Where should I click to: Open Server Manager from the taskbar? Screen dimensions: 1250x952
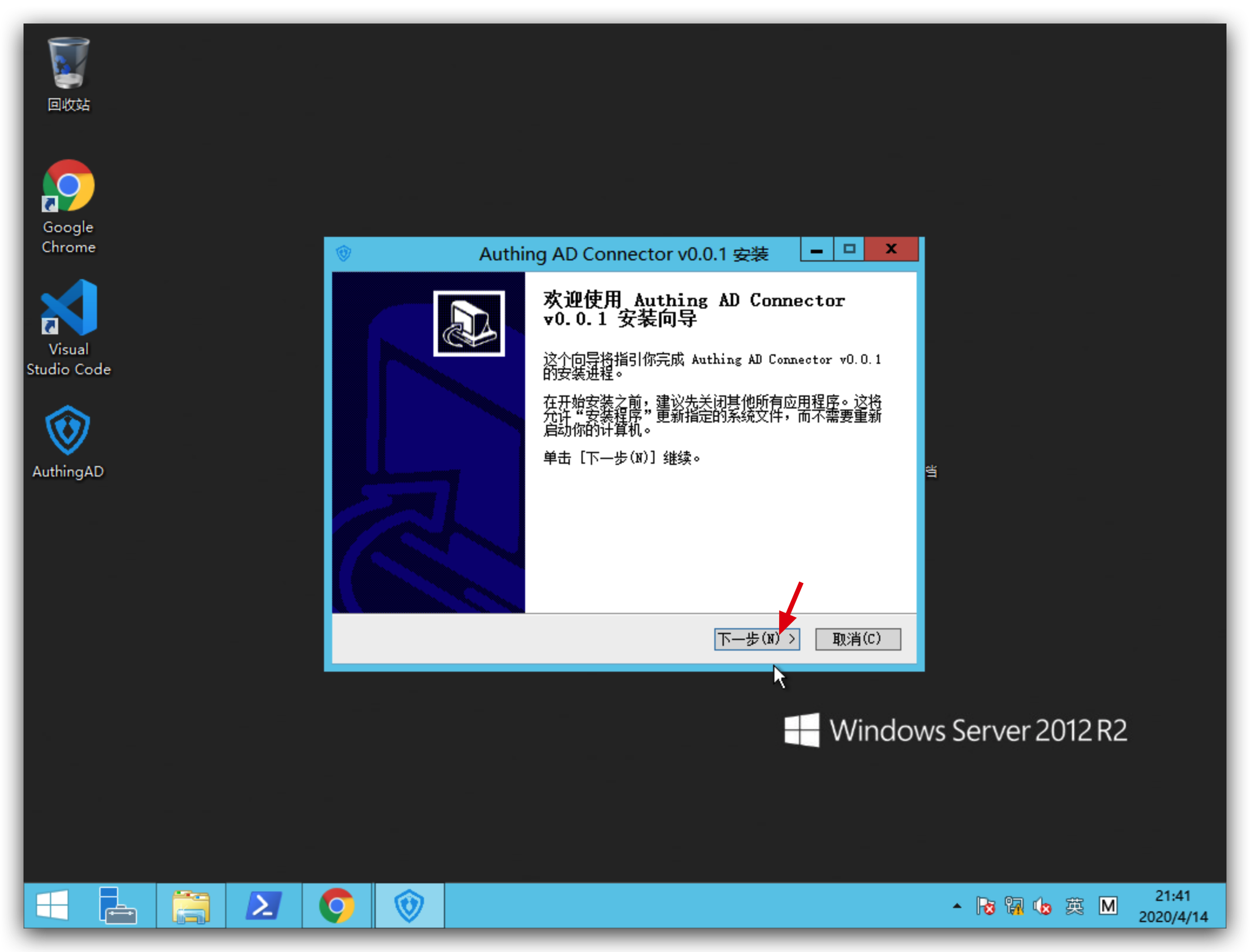click(118, 905)
